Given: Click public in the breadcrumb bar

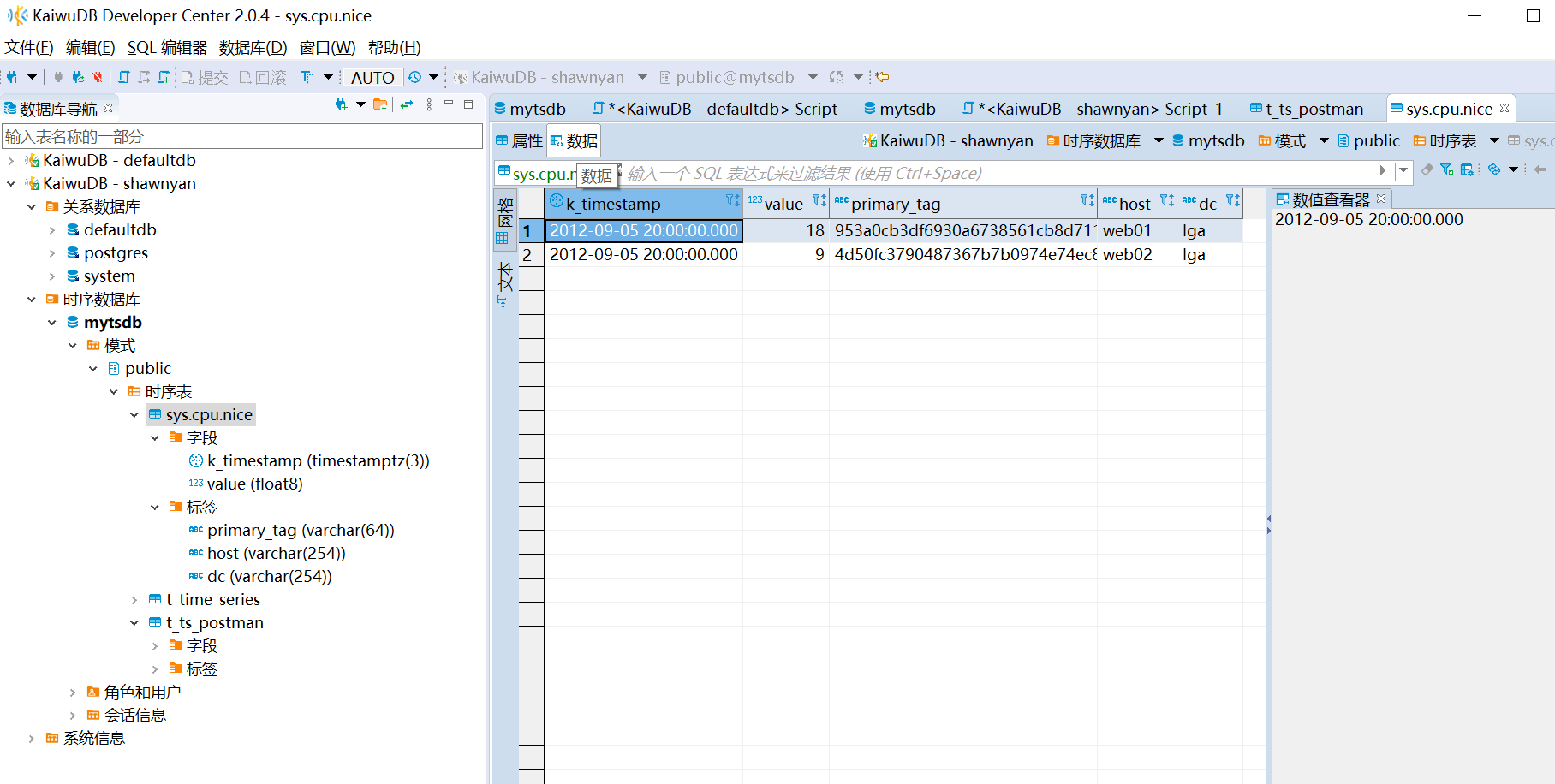Looking at the screenshot, I should 1368,141.
